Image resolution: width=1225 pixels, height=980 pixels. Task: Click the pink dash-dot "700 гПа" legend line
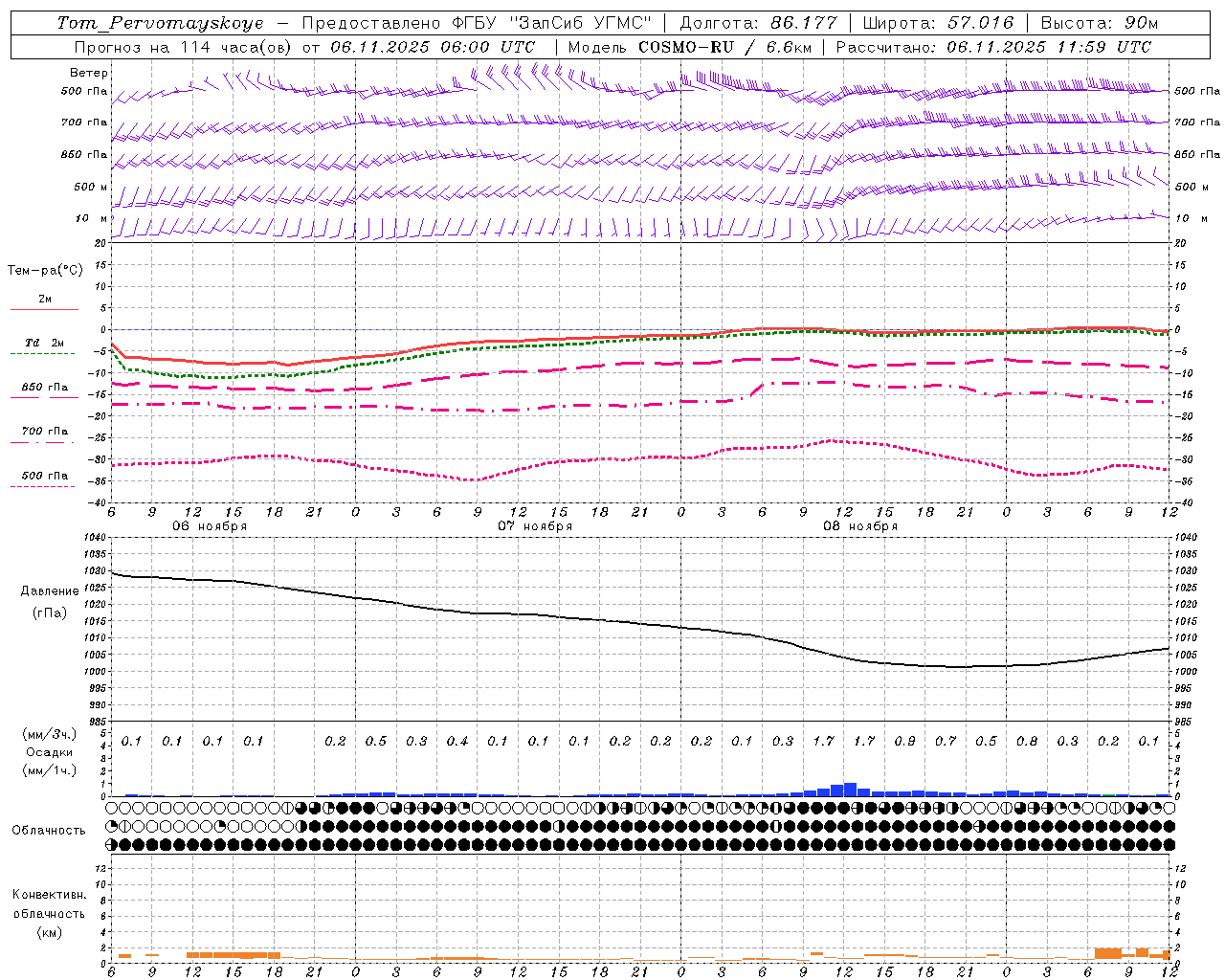coord(44,442)
